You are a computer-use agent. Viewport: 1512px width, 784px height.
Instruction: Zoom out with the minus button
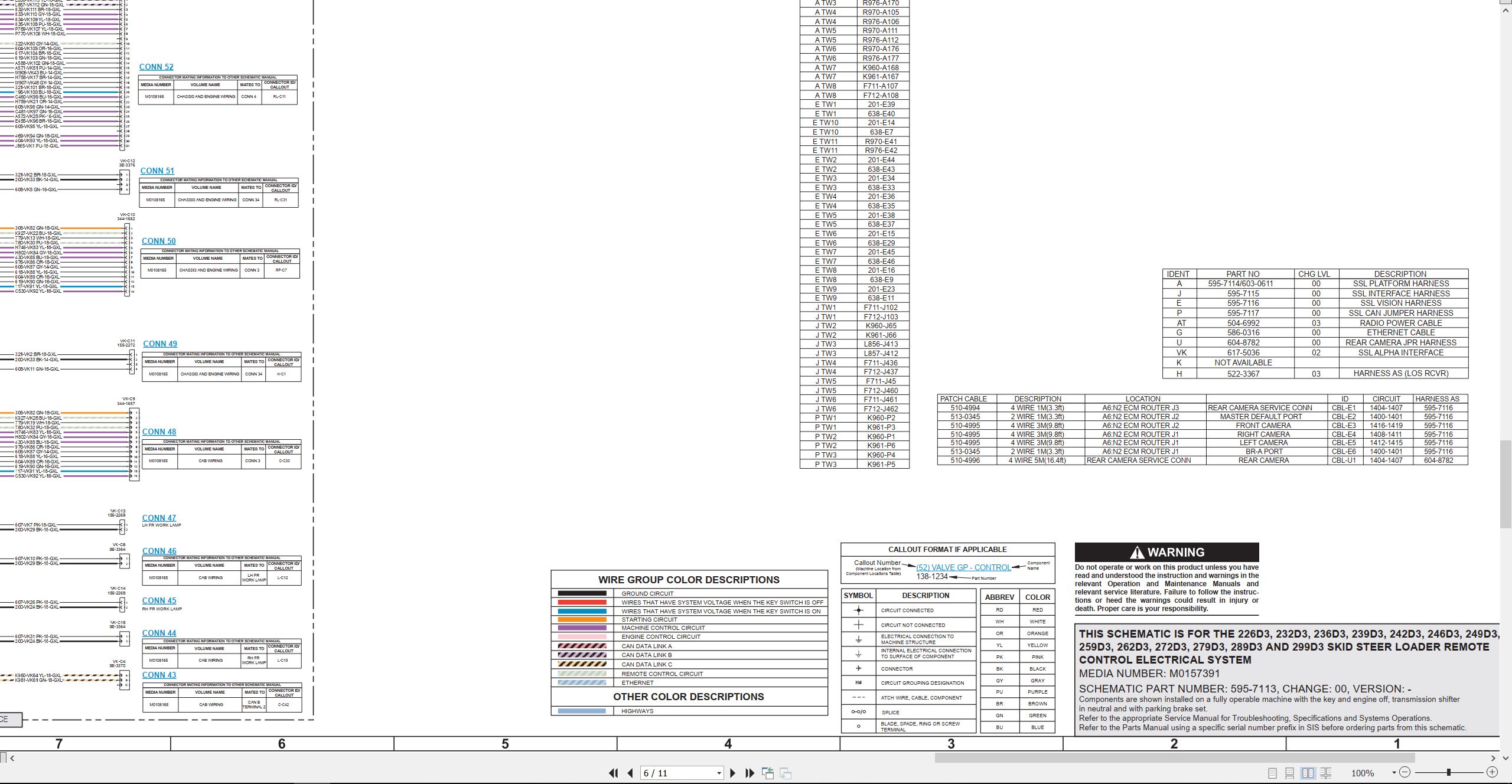[x=1405, y=772]
